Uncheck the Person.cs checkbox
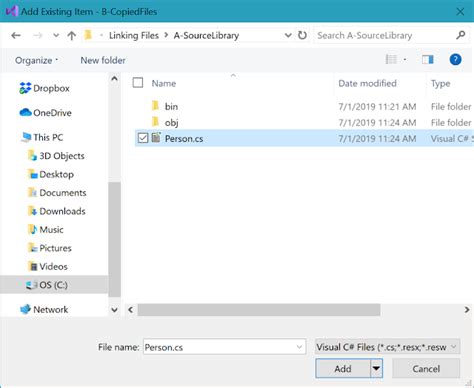This screenshot has width=474, height=388. tap(143, 138)
